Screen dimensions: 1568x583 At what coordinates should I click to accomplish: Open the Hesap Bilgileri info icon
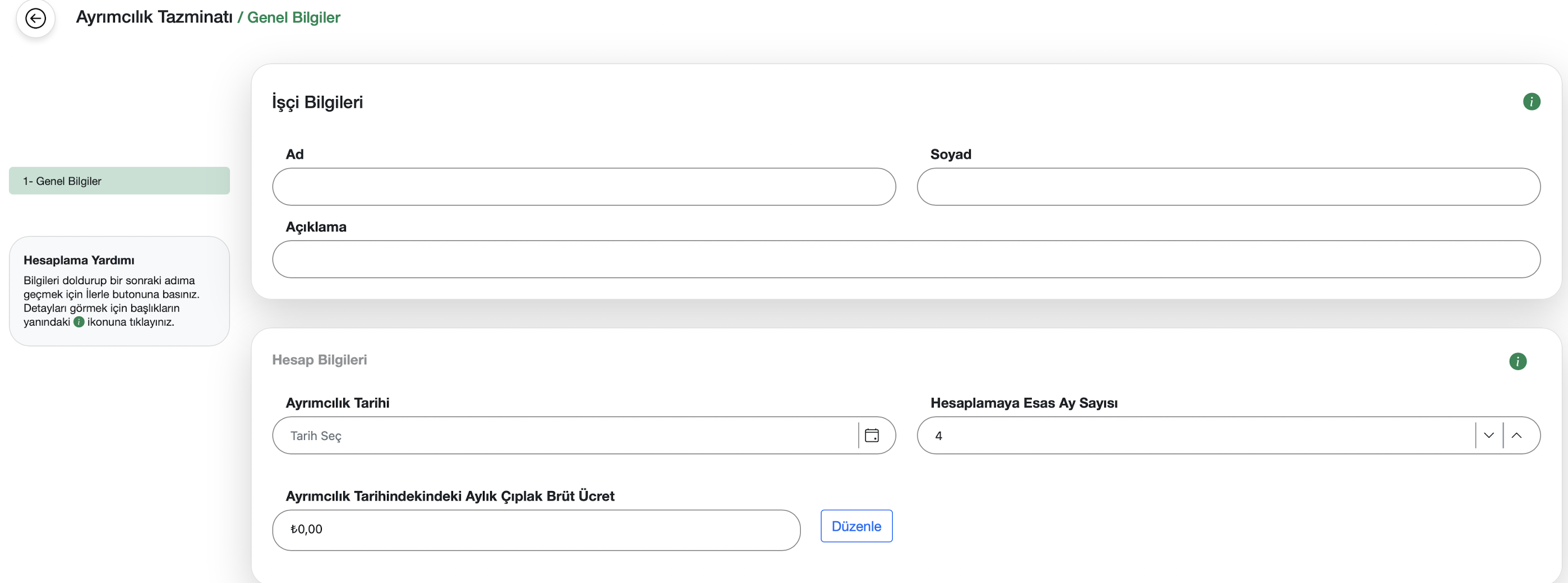tap(1518, 362)
